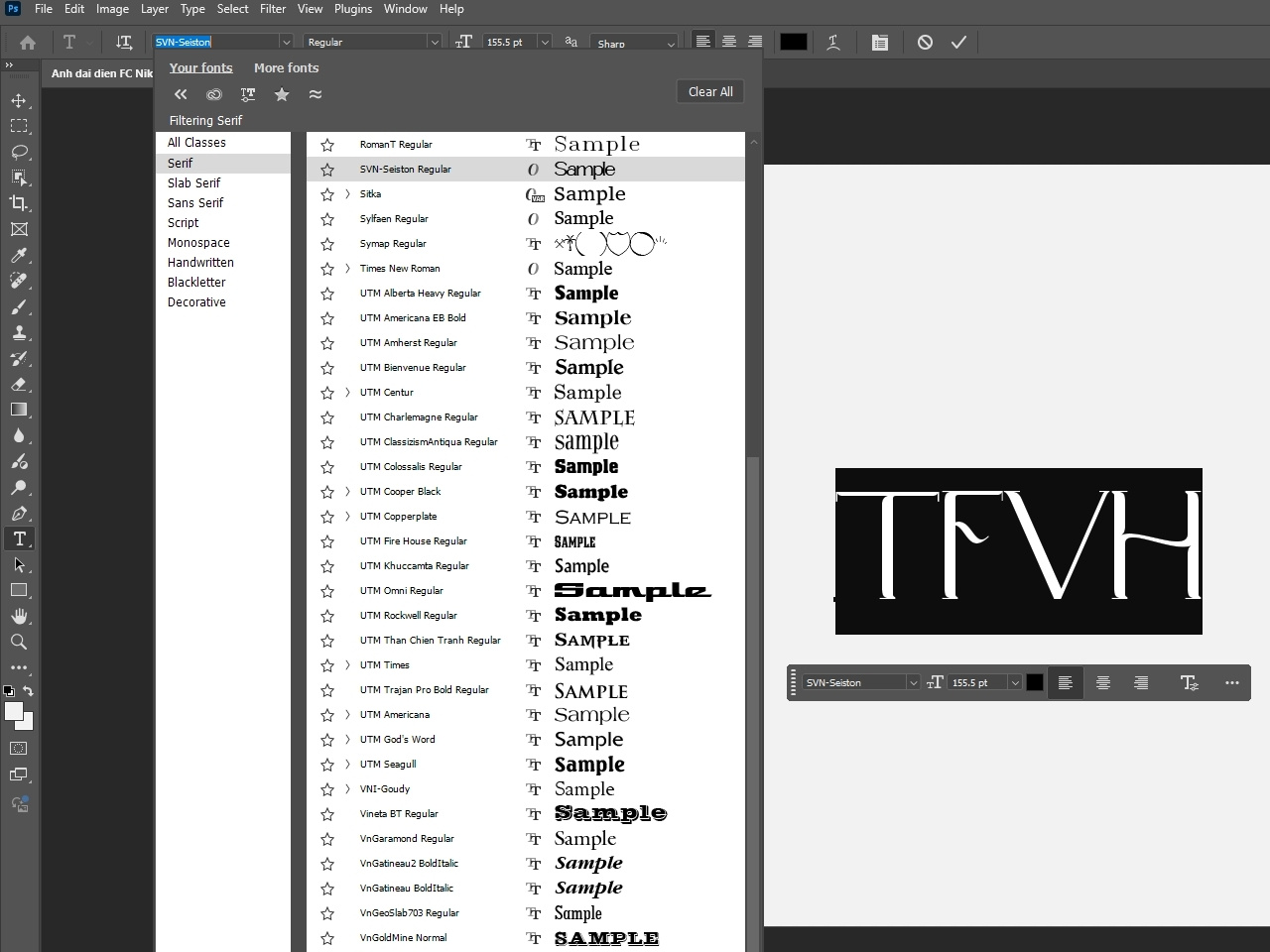Viewport: 1270px width, 952px height.
Task: Left align text in options bar
Action: [702, 42]
